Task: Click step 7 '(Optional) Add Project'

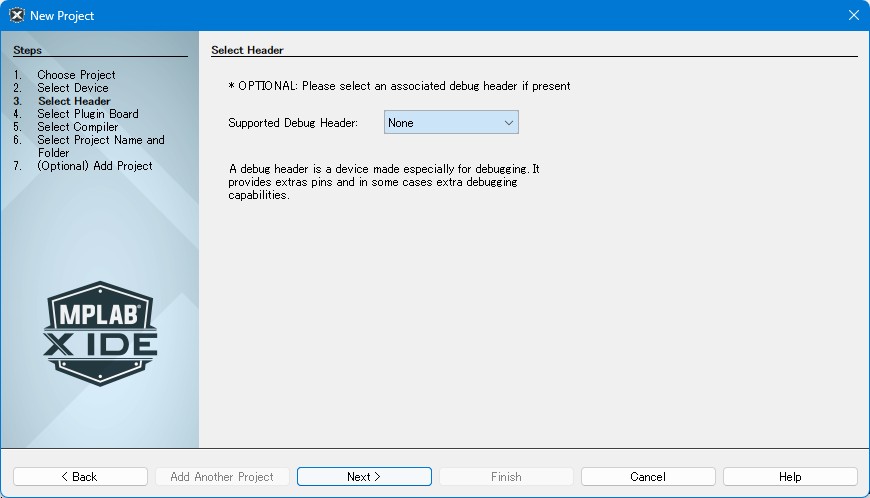Action: pyautogui.click(x=95, y=166)
